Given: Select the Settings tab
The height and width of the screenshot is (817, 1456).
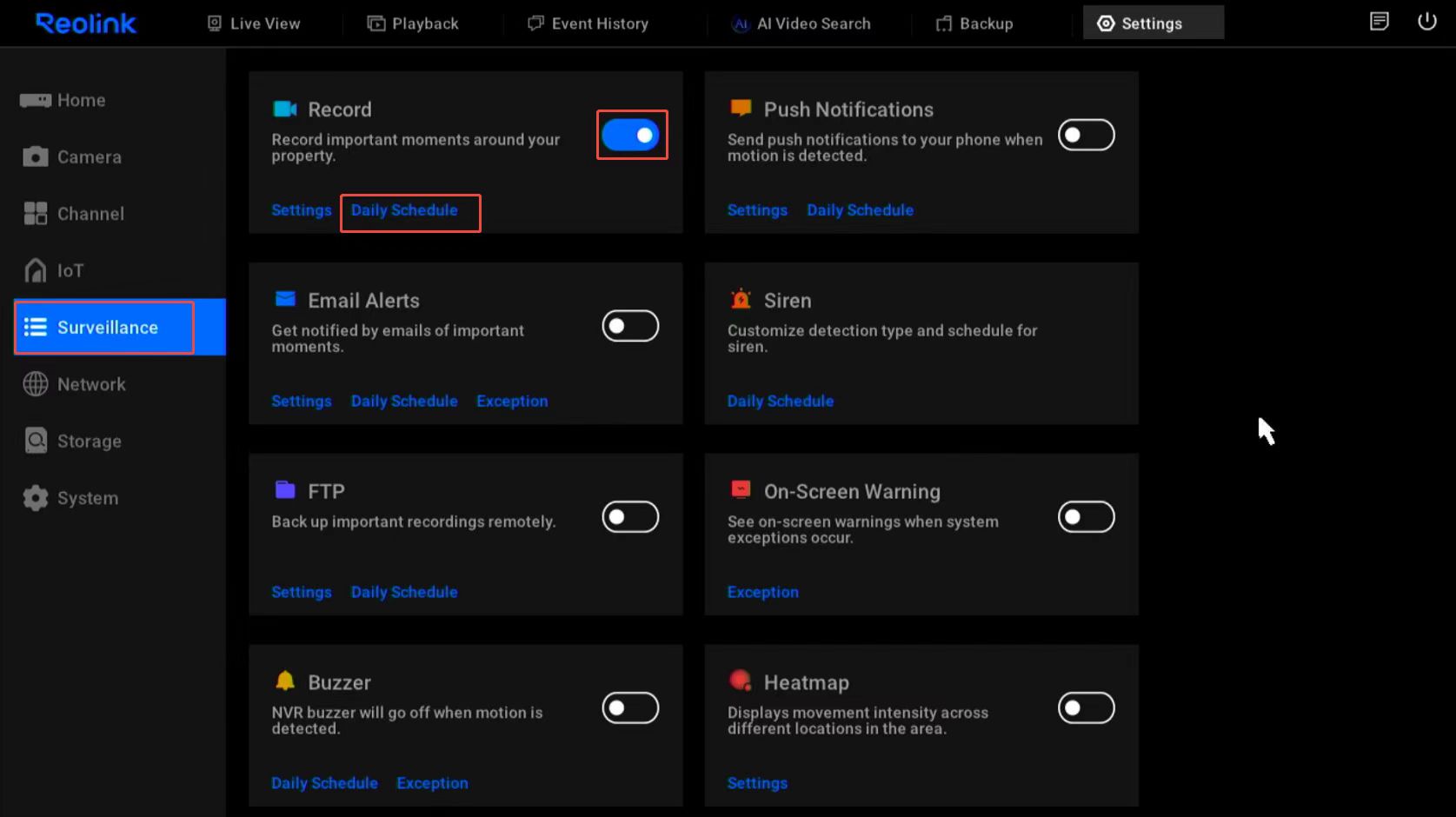Looking at the screenshot, I should tap(1153, 23).
